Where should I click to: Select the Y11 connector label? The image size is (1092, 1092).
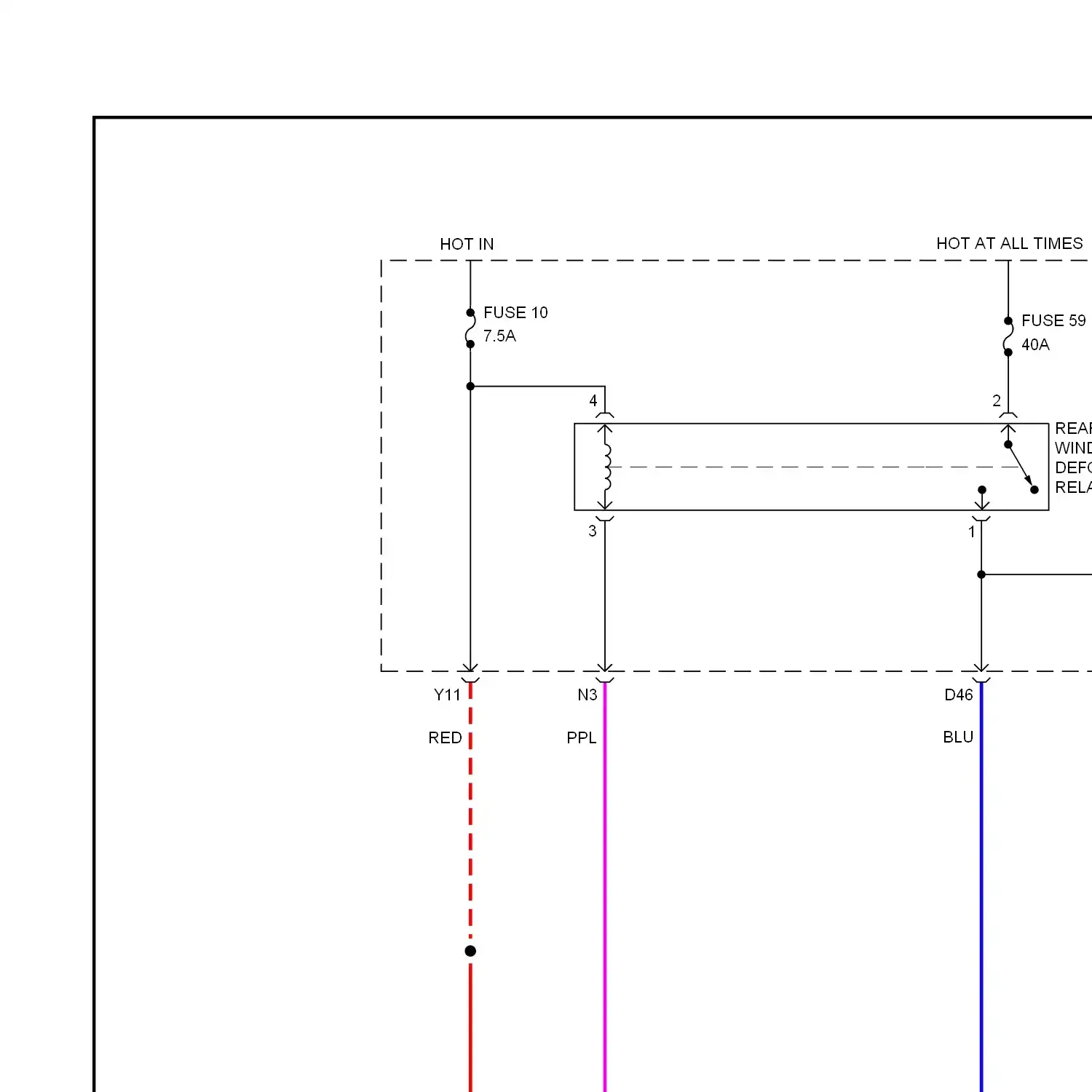pyautogui.click(x=447, y=695)
